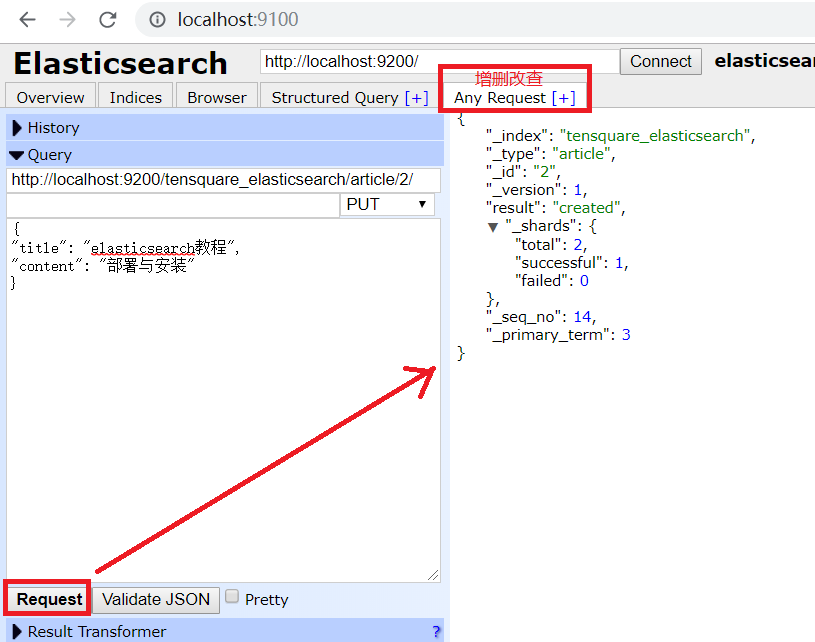
Task: Click the "article" type value
Action: tap(581, 154)
